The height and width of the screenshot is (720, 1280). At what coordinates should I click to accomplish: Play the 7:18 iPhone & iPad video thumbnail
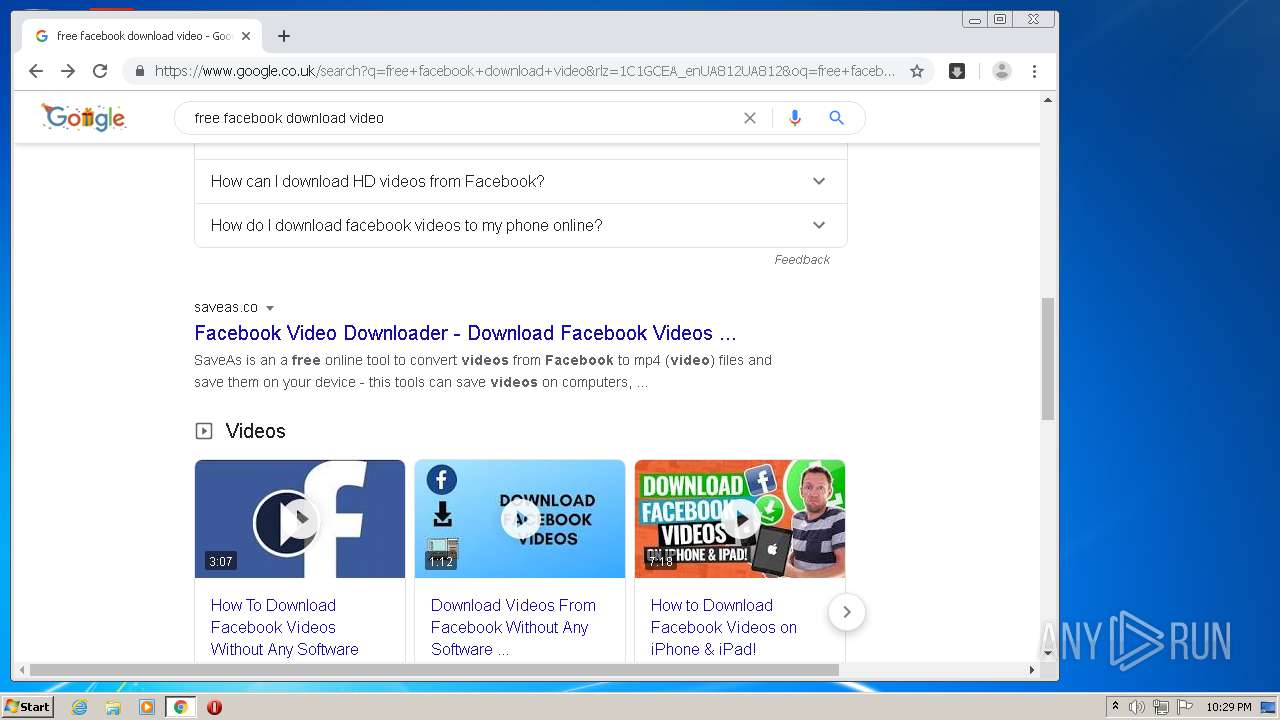740,519
